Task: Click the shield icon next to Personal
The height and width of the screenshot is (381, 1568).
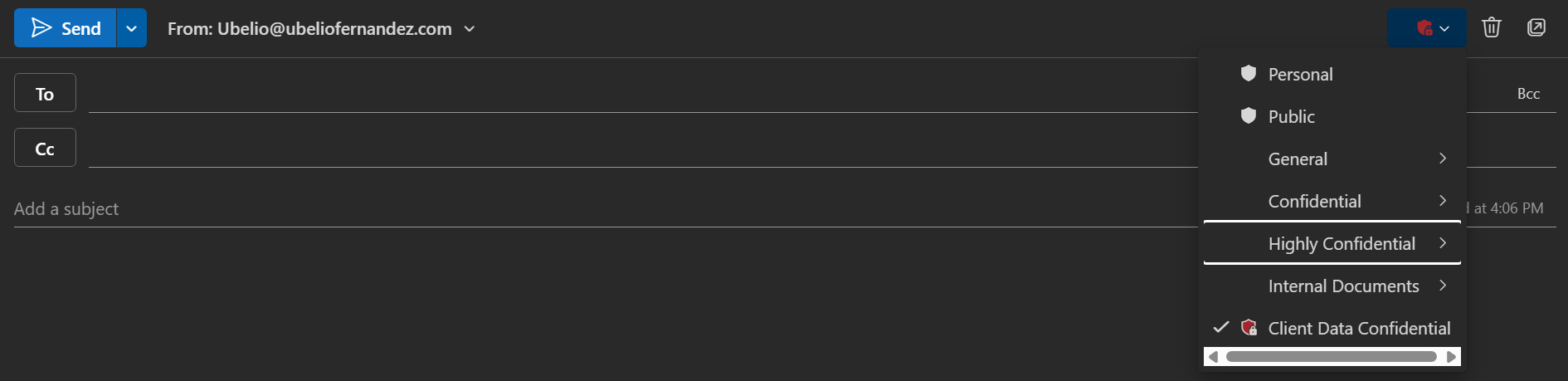Action: pyautogui.click(x=1248, y=74)
